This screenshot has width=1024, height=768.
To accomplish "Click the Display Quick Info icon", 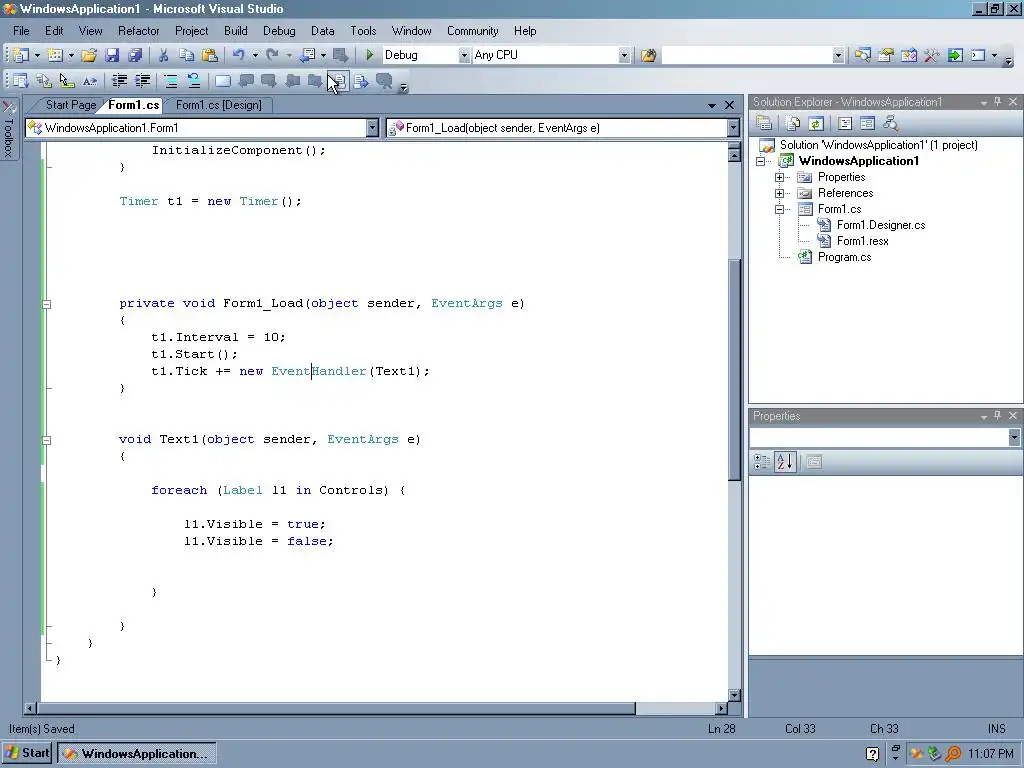I will pyautogui.click(x=67, y=81).
